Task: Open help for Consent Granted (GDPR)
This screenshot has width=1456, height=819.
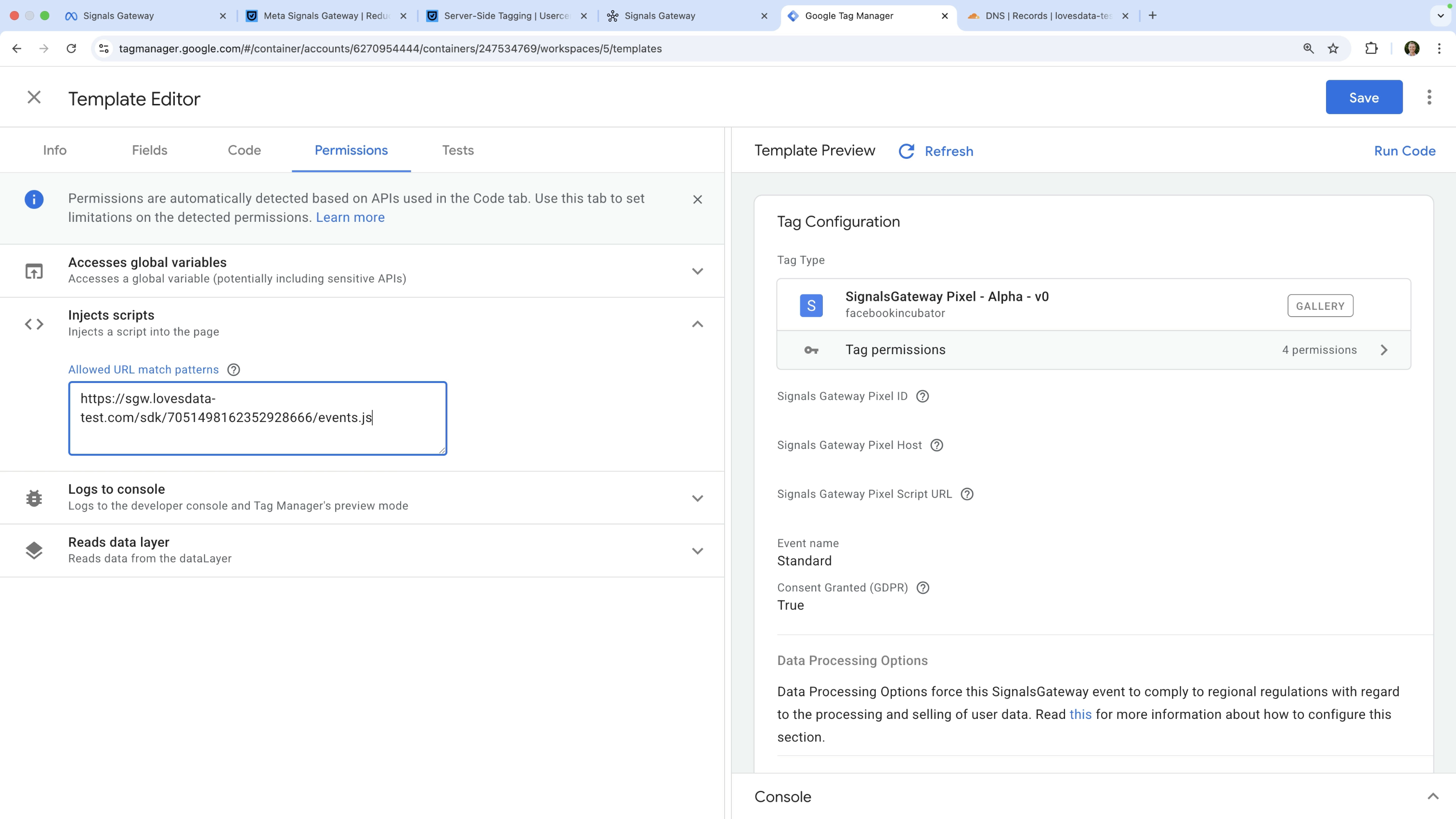Action: 923,588
